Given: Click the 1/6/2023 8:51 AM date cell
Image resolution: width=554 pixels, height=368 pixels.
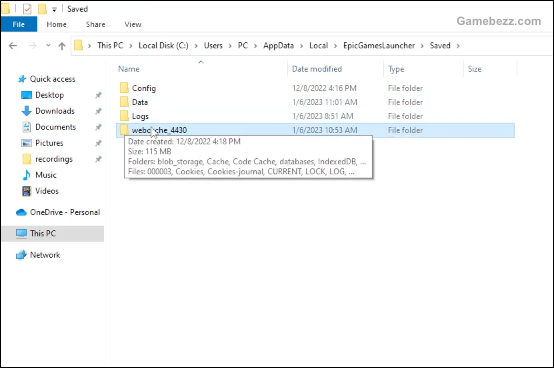Looking at the screenshot, I should pos(323,116).
